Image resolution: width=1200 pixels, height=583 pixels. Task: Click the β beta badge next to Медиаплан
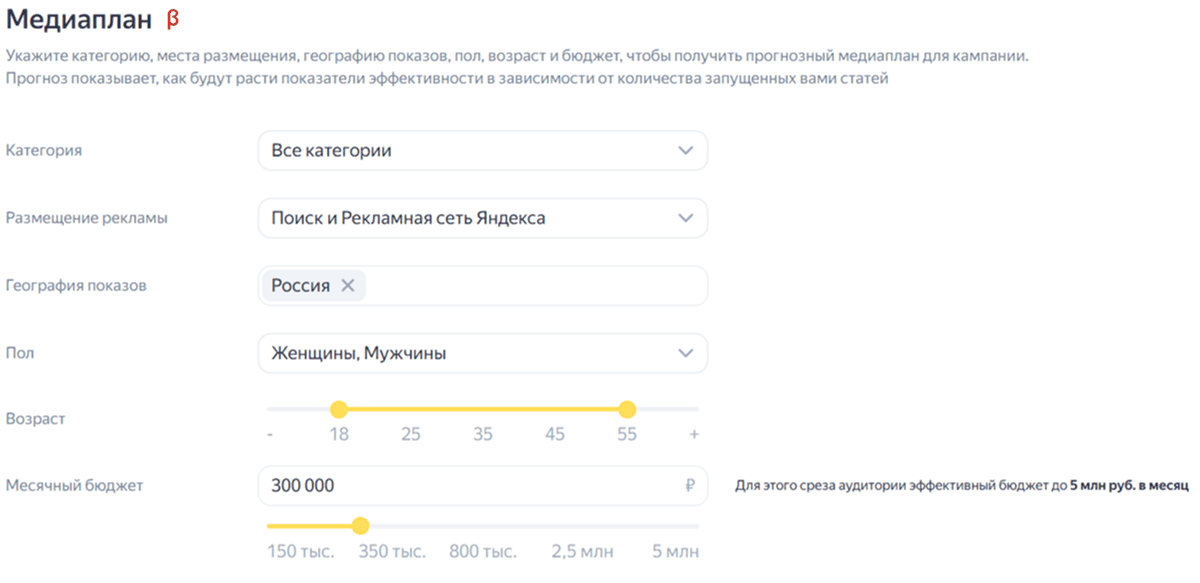171,16
